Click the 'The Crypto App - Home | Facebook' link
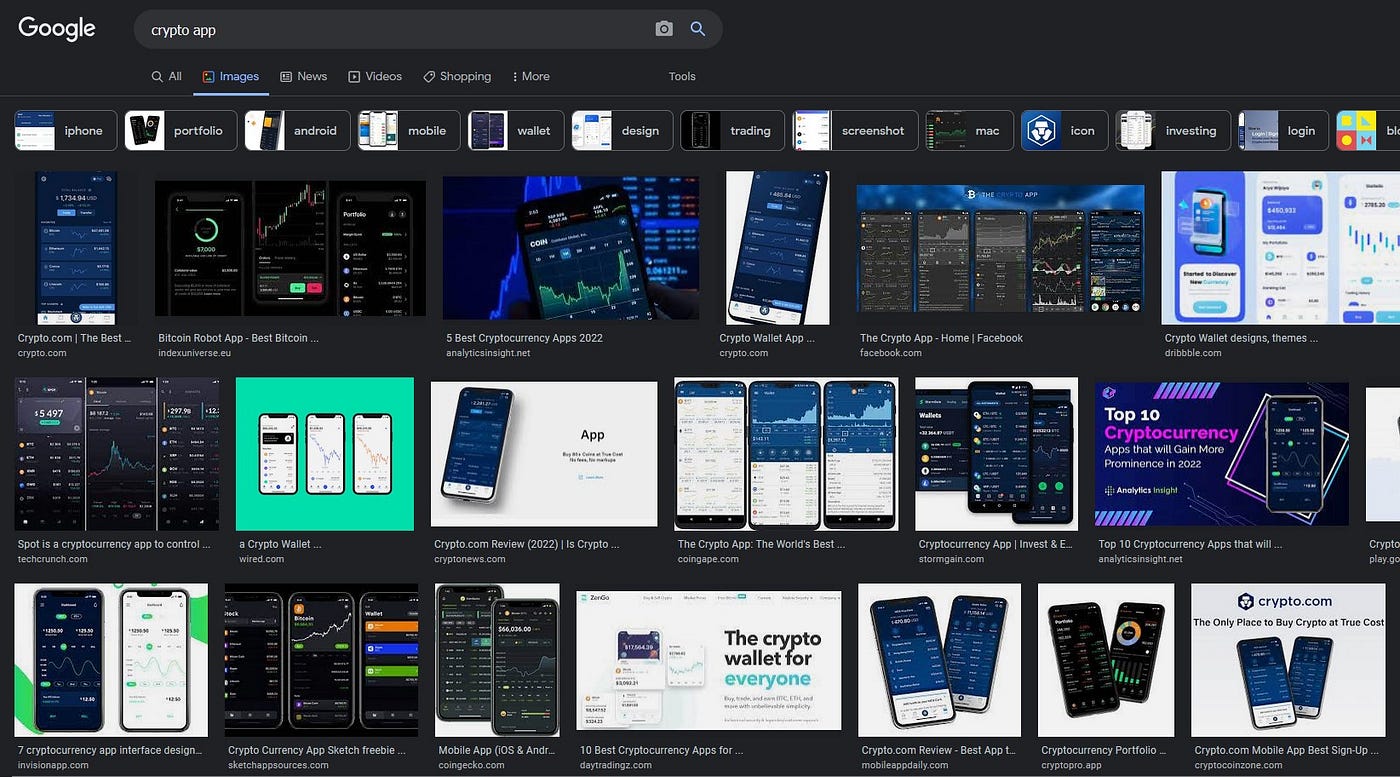Image resolution: width=1400 pixels, height=777 pixels. (x=941, y=338)
